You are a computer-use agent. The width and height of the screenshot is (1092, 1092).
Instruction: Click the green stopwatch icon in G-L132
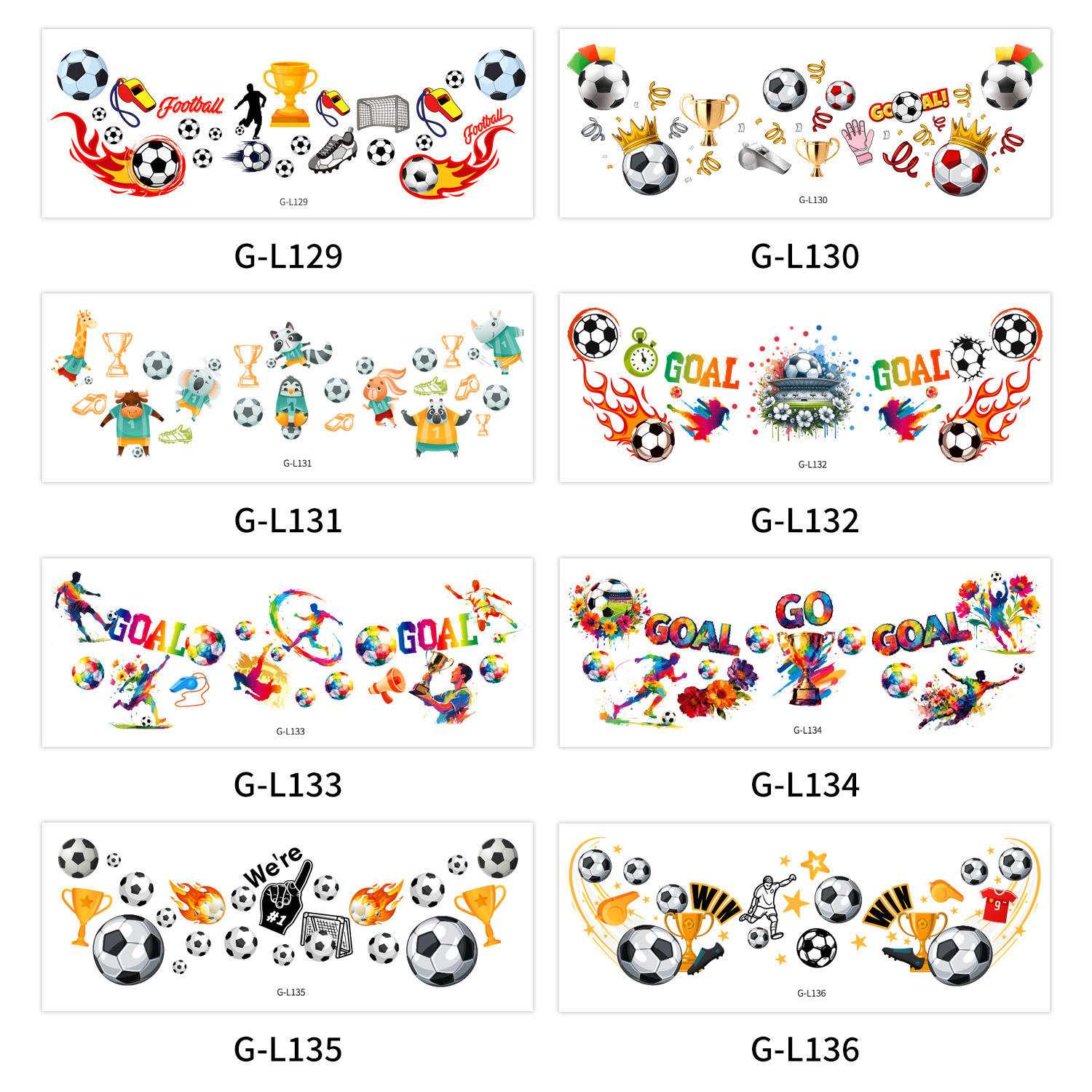click(641, 353)
